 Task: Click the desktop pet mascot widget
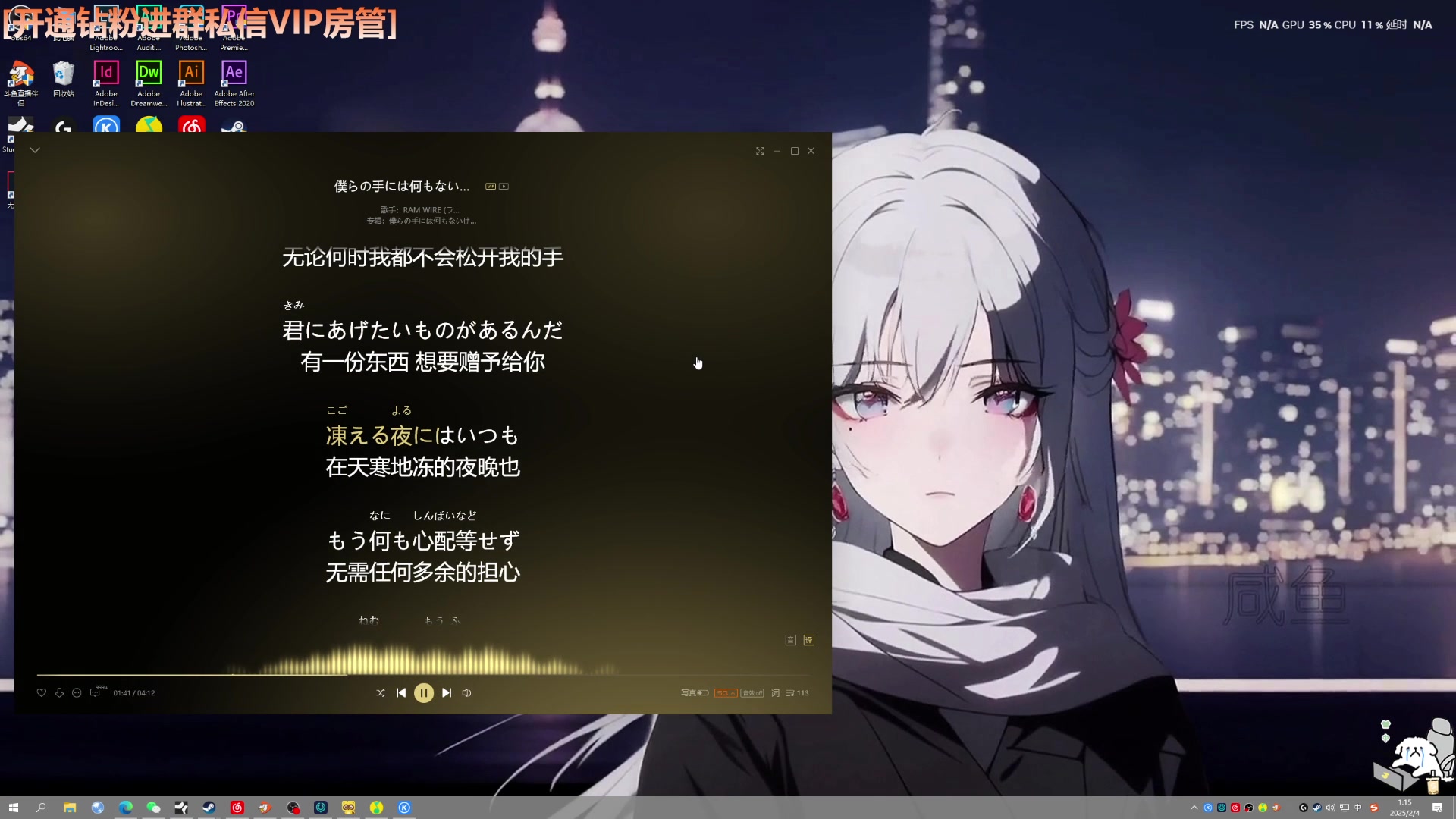pos(1414,756)
